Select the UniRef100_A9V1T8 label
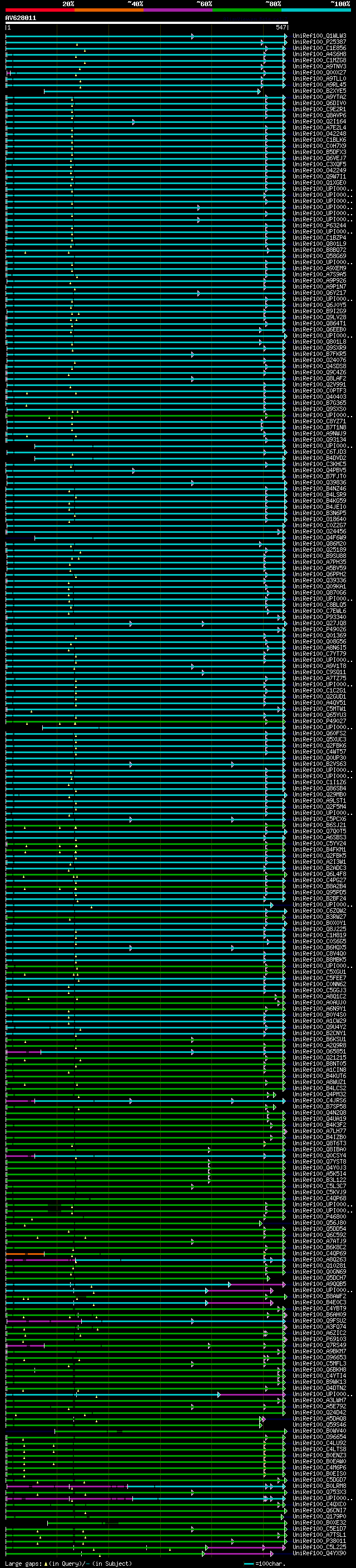 319,666
